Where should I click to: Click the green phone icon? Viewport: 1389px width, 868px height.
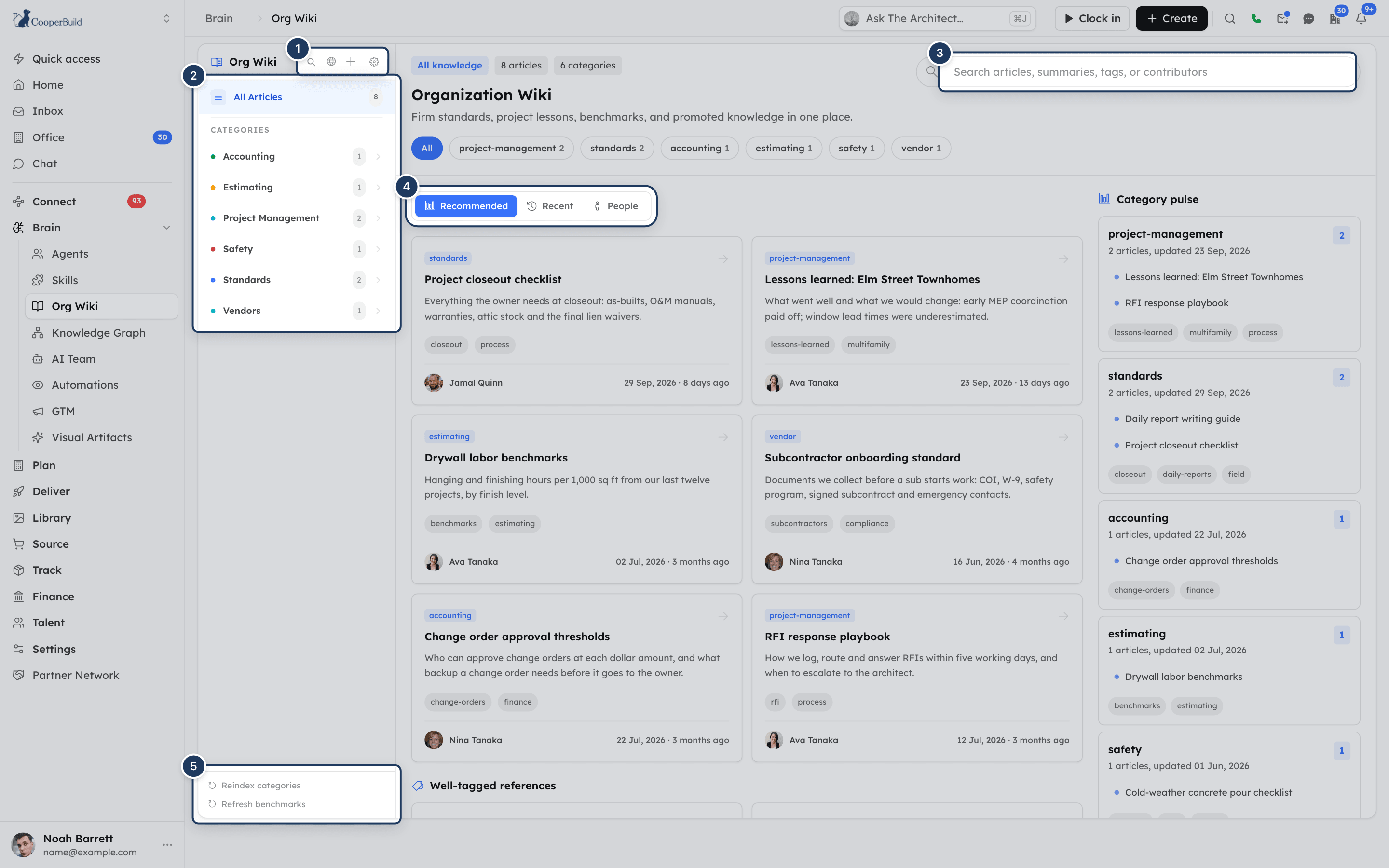click(1256, 18)
